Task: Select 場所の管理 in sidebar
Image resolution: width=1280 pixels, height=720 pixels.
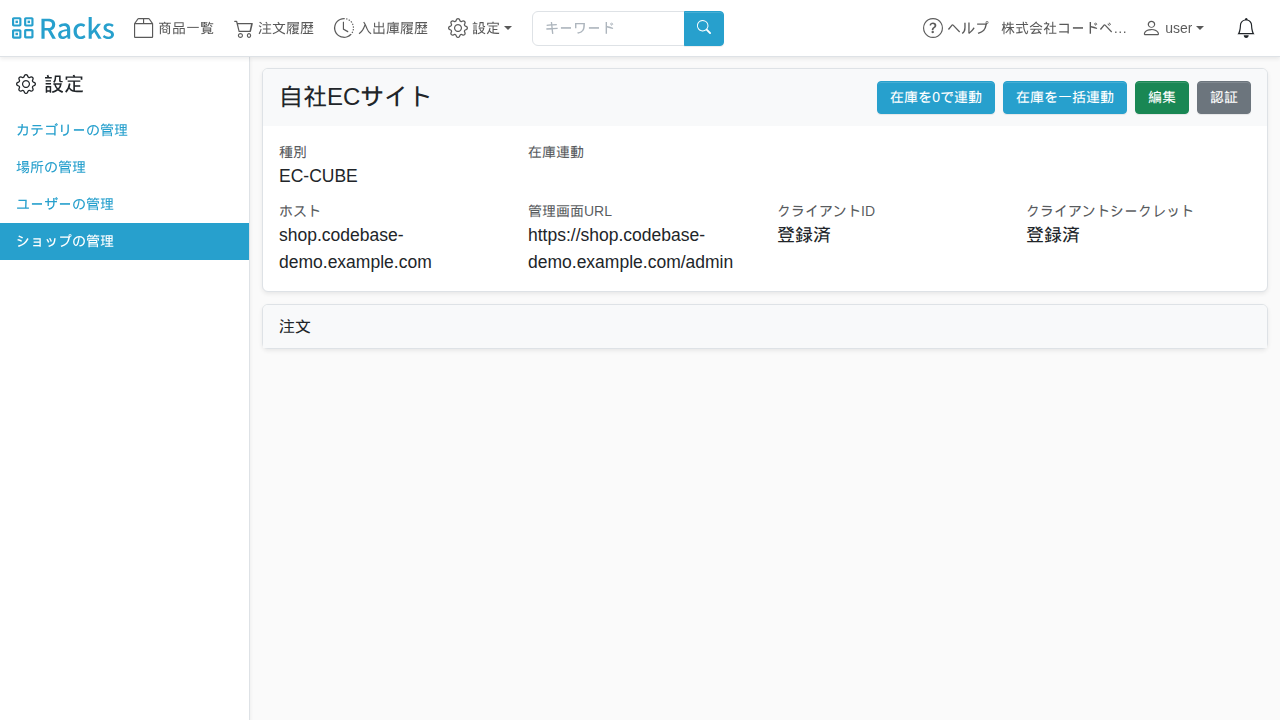Action: coord(51,167)
